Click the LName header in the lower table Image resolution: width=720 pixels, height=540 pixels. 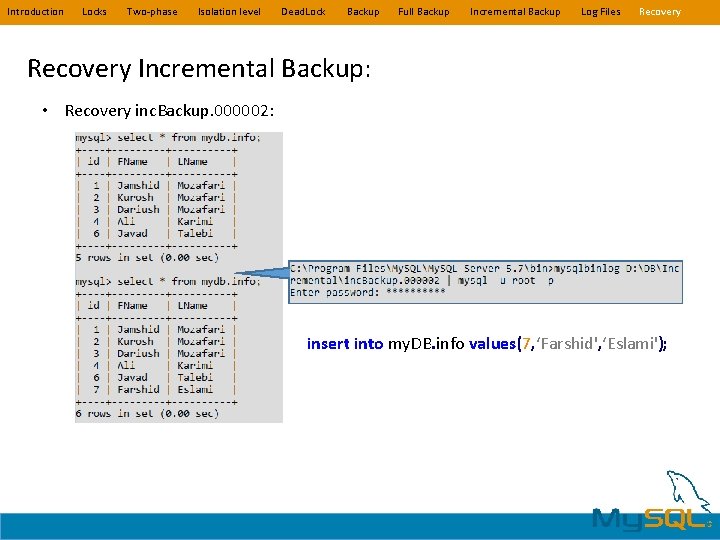point(192,306)
